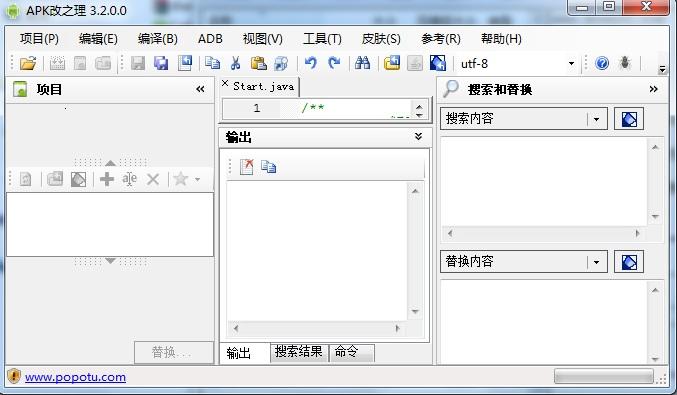Open the 视图(V) menu

[263, 39]
